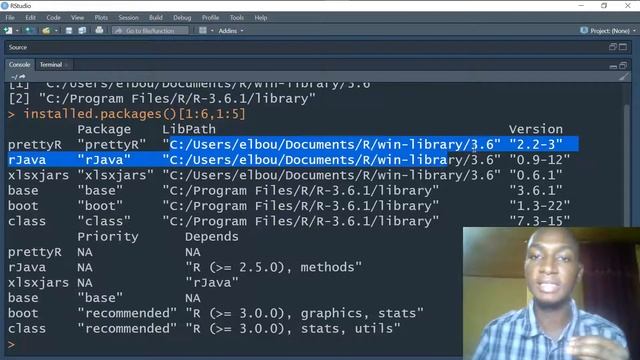Screen dimensions: 640x360
Task: Click the Print icon in toolbar
Action: 99,30
